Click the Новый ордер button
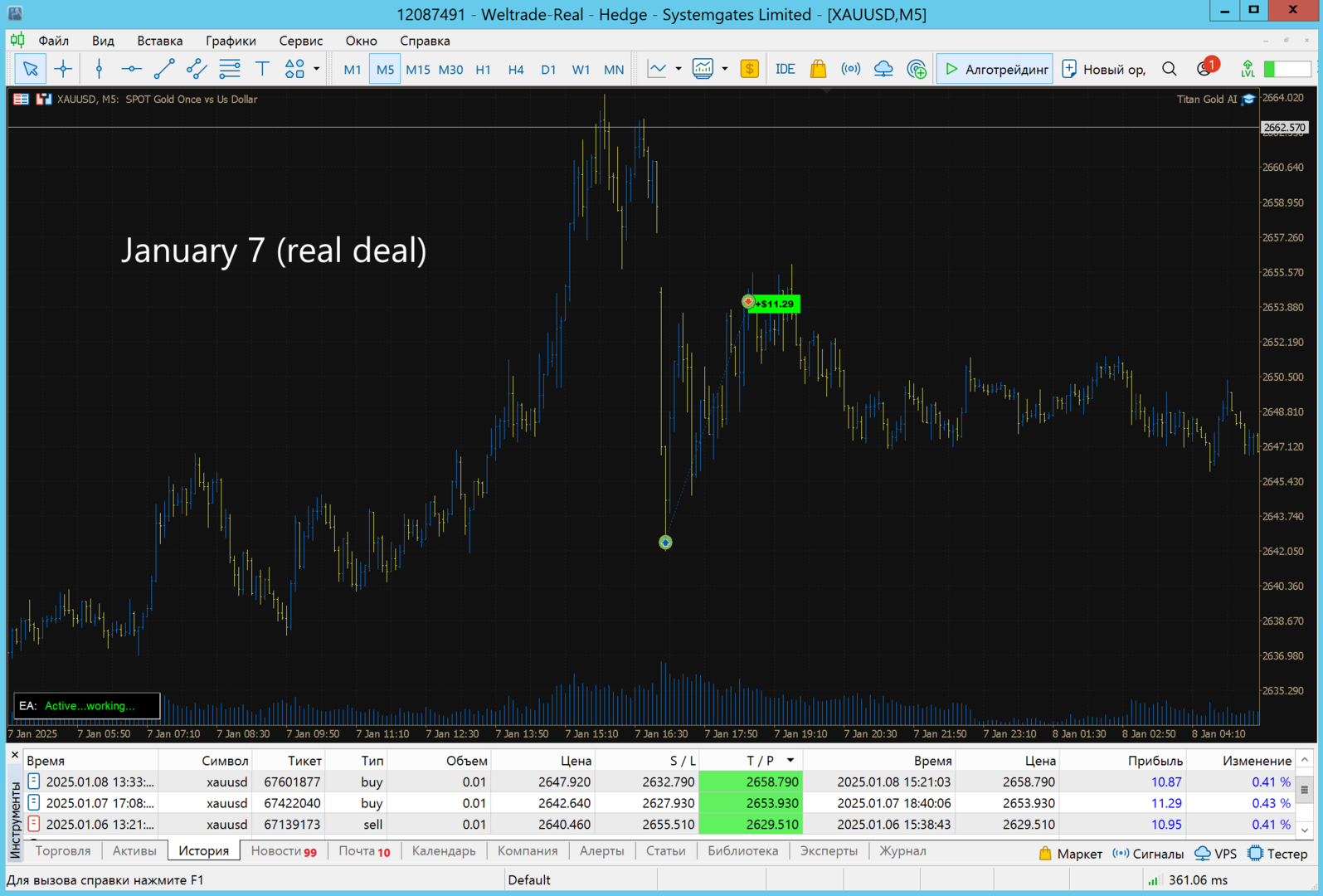The width and height of the screenshot is (1323, 896). coord(1104,69)
